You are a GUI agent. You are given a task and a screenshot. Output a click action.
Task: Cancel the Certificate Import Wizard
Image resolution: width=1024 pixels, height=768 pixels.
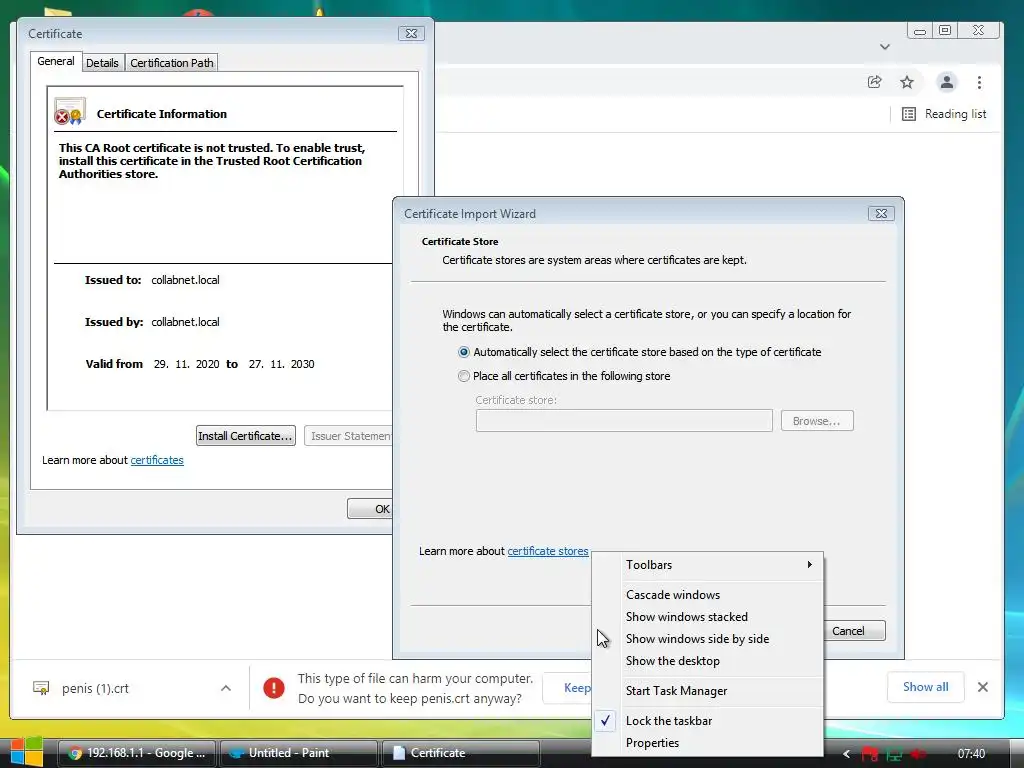pyautogui.click(x=854, y=631)
